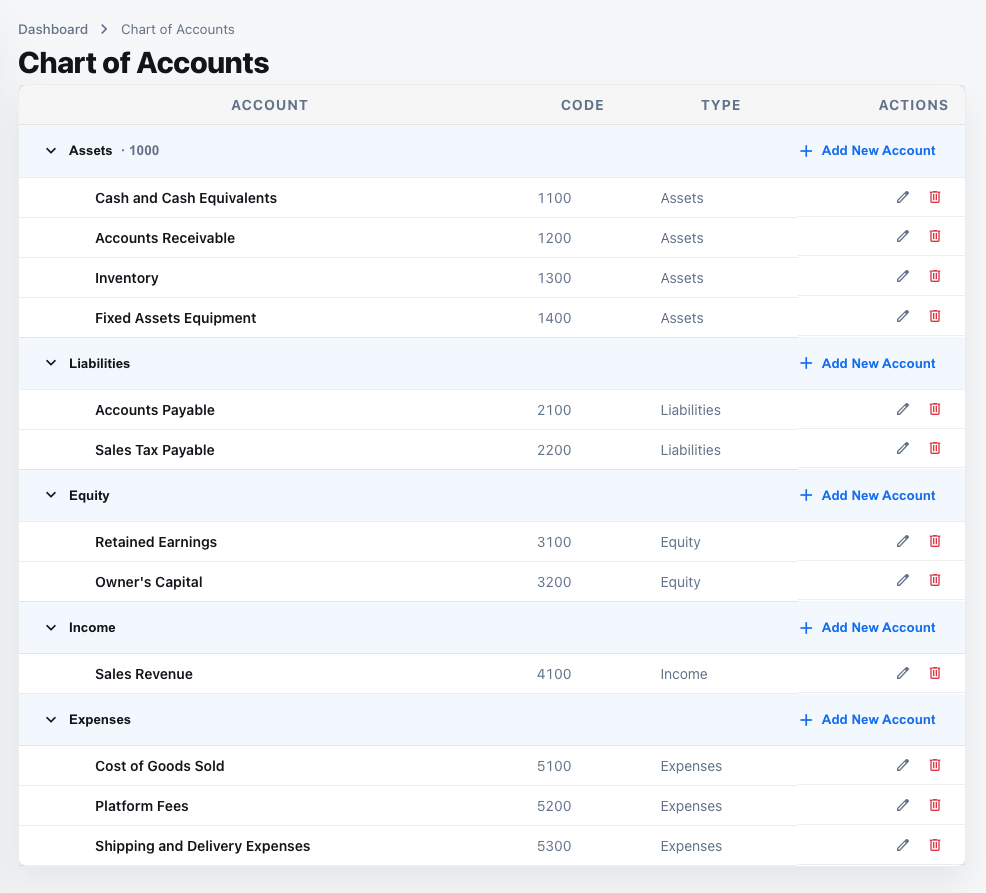Click the edit pencil for Cash and Cash Equivalents
The width and height of the screenshot is (986, 893).
click(903, 197)
